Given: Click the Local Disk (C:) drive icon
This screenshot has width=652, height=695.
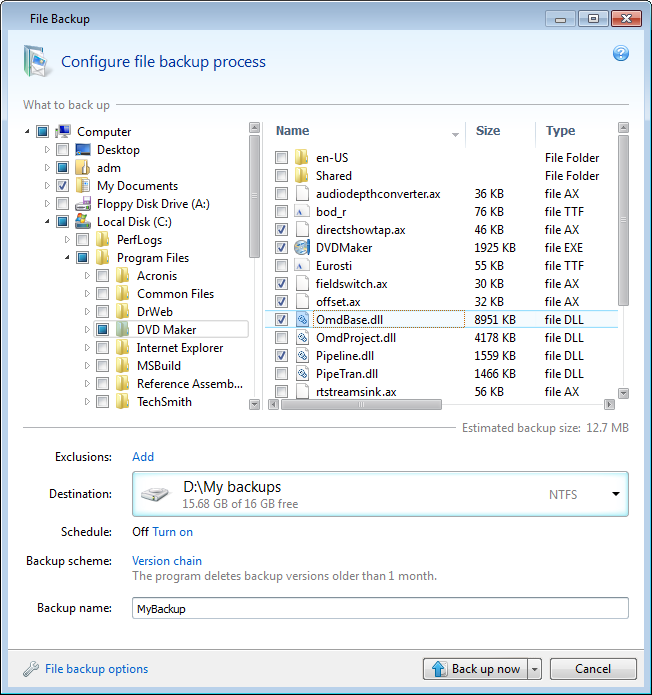Looking at the screenshot, I should click(x=83, y=221).
